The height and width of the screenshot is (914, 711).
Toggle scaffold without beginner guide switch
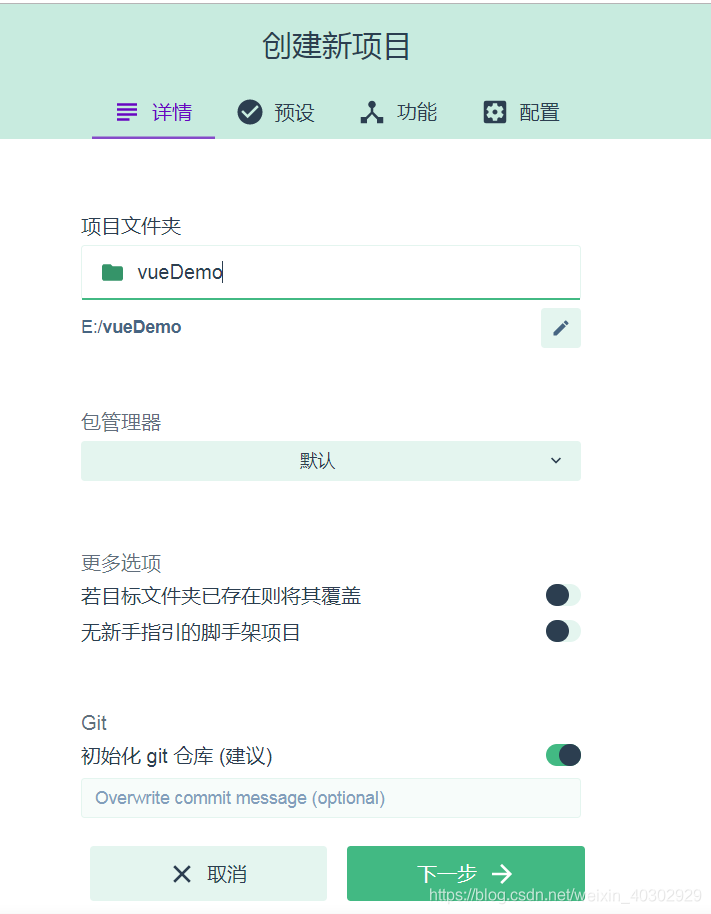(563, 631)
